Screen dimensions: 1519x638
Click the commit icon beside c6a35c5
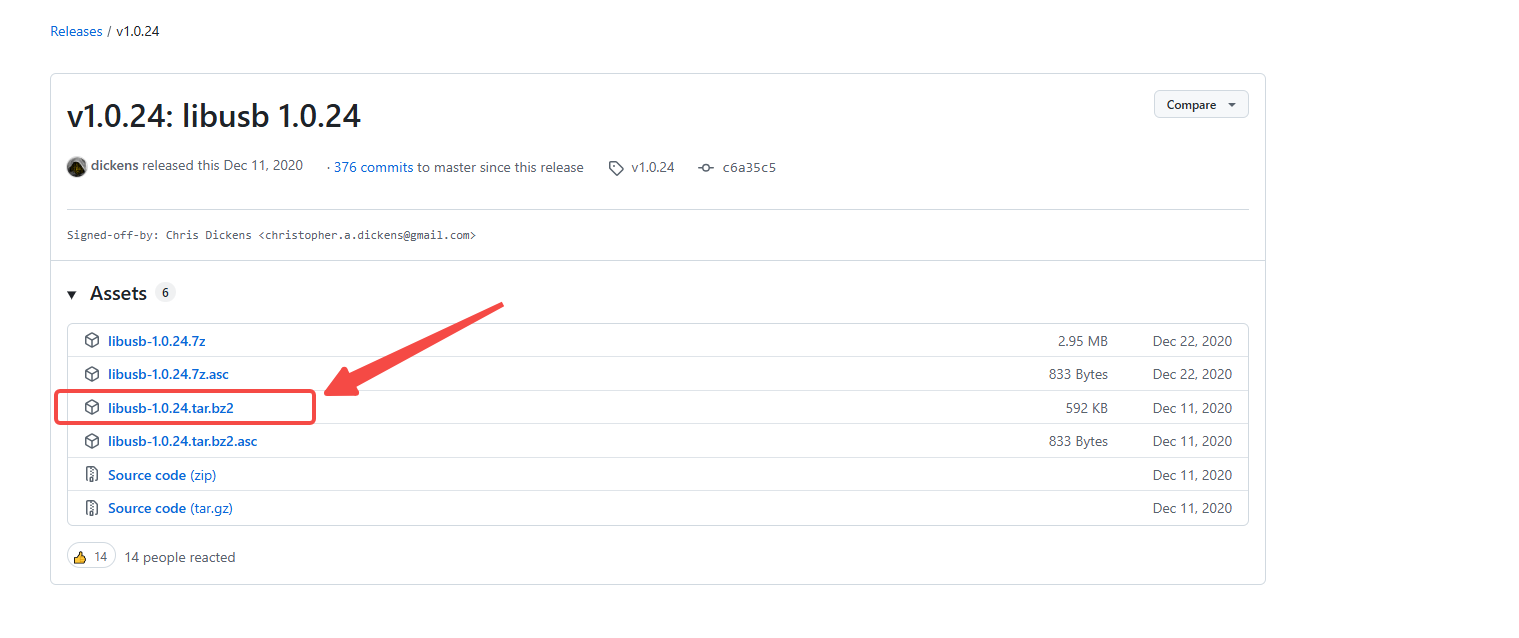[706, 168]
